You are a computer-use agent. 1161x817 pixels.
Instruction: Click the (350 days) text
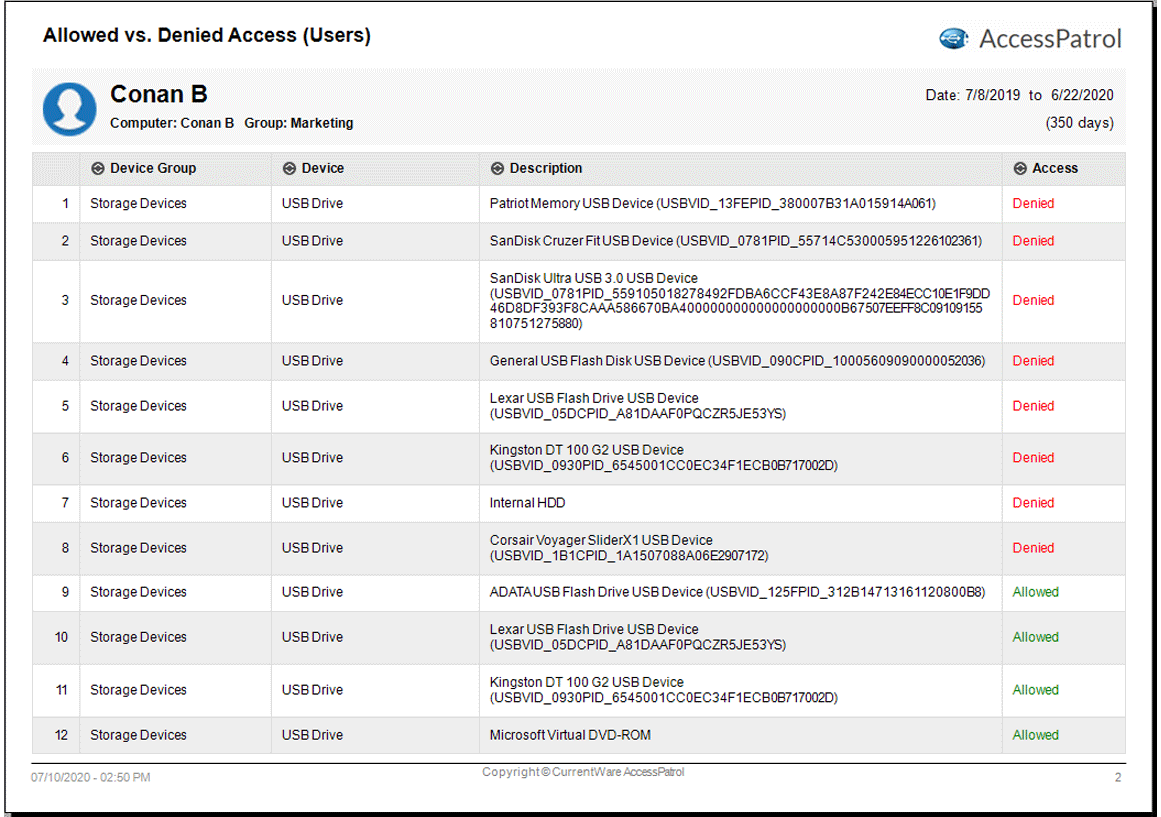(x=1080, y=123)
